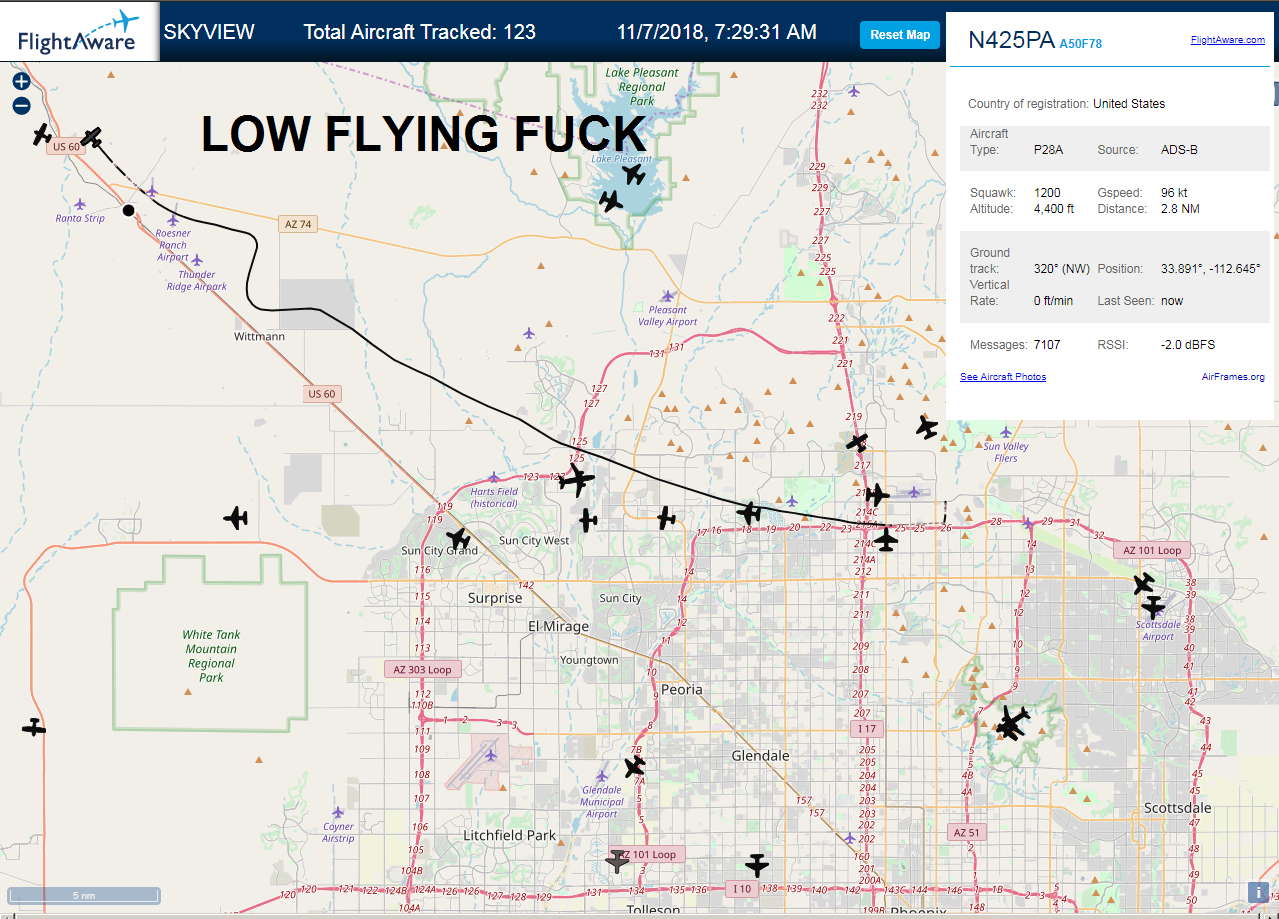This screenshot has height=919, width=1279.
Task: Click the Sun Valley Fliers airport icon
Action: (1005, 432)
